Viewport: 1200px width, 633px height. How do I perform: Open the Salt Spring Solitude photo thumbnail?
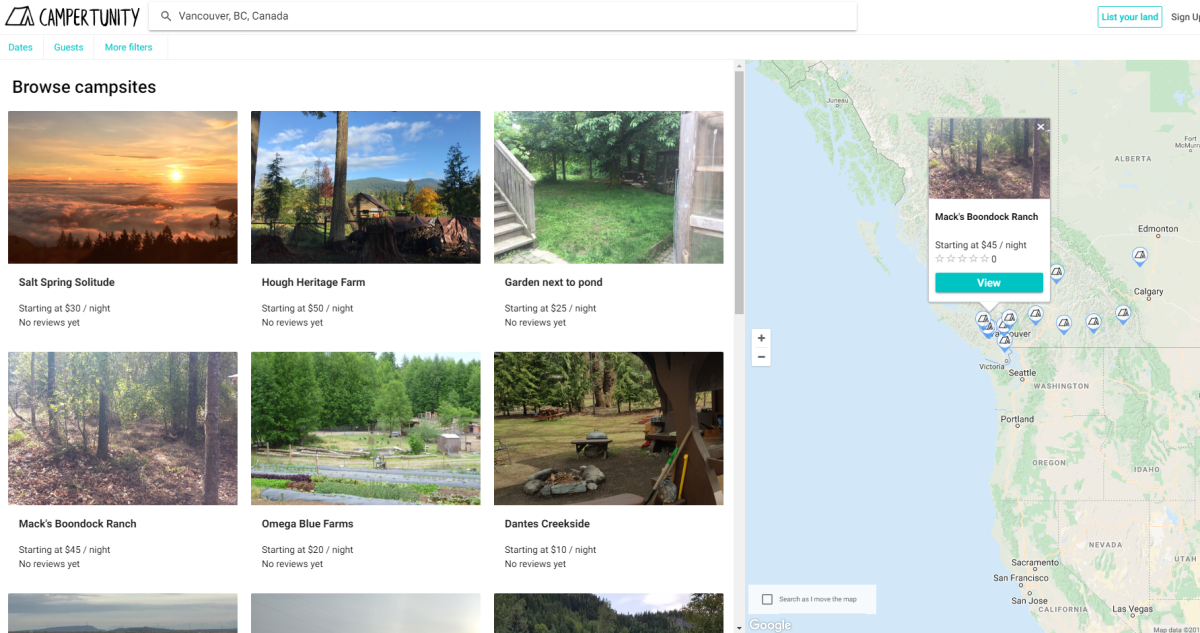pyautogui.click(x=122, y=187)
